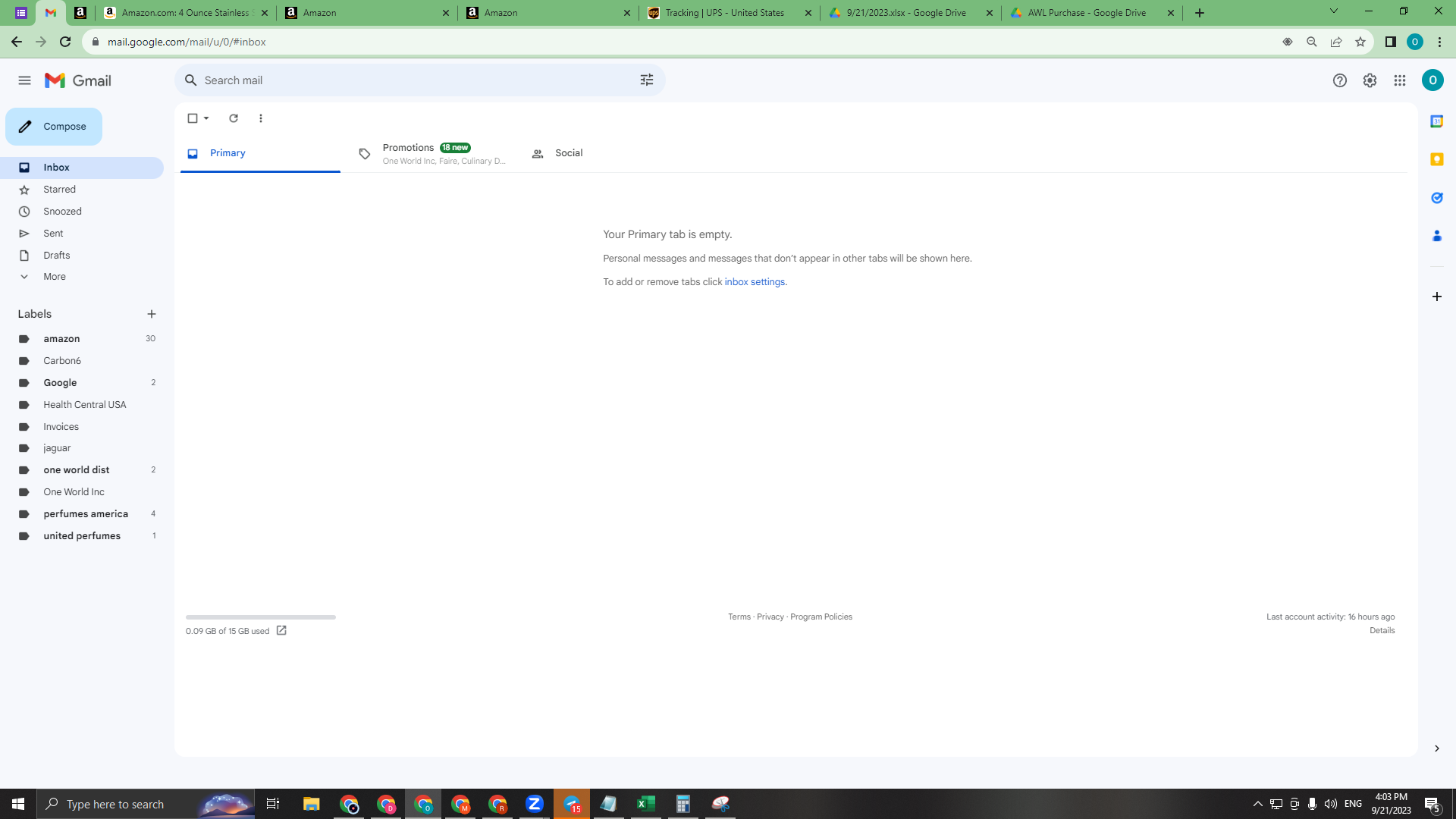
Task: Open the Windows Start menu
Action: pyautogui.click(x=18, y=804)
